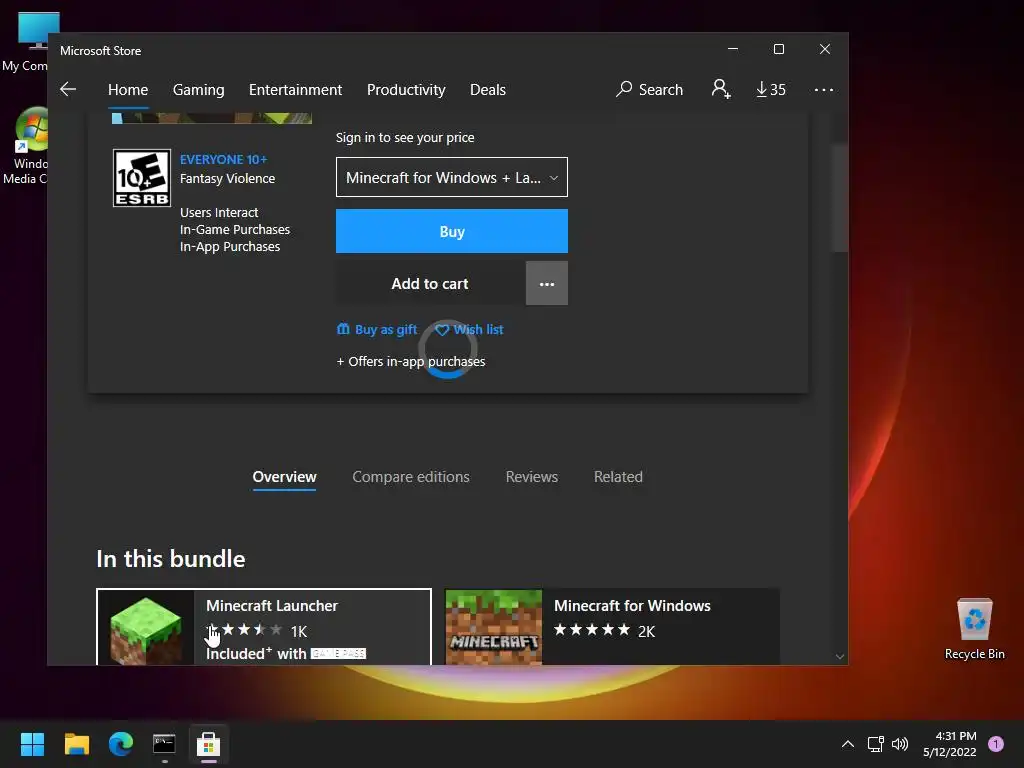Switch to the Entertainment tab
The width and height of the screenshot is (1024, 768).
tap(295, 89)
